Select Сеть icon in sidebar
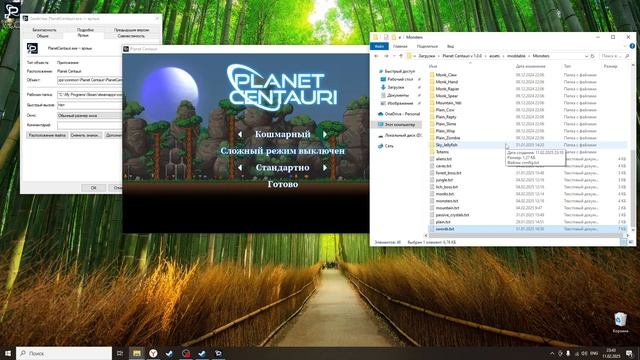Image resolution: width=640 pixels, height=360 pixels. point(380,146)
